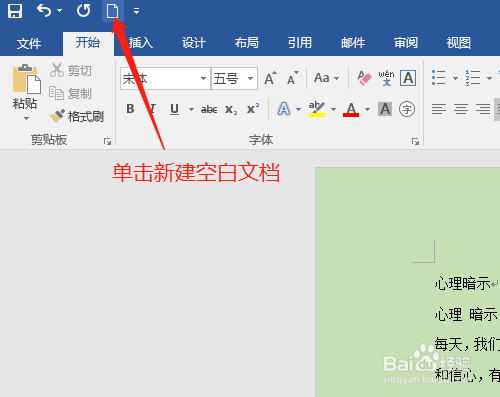
Task: Switch to the 视图 tab
Action: 459,43
